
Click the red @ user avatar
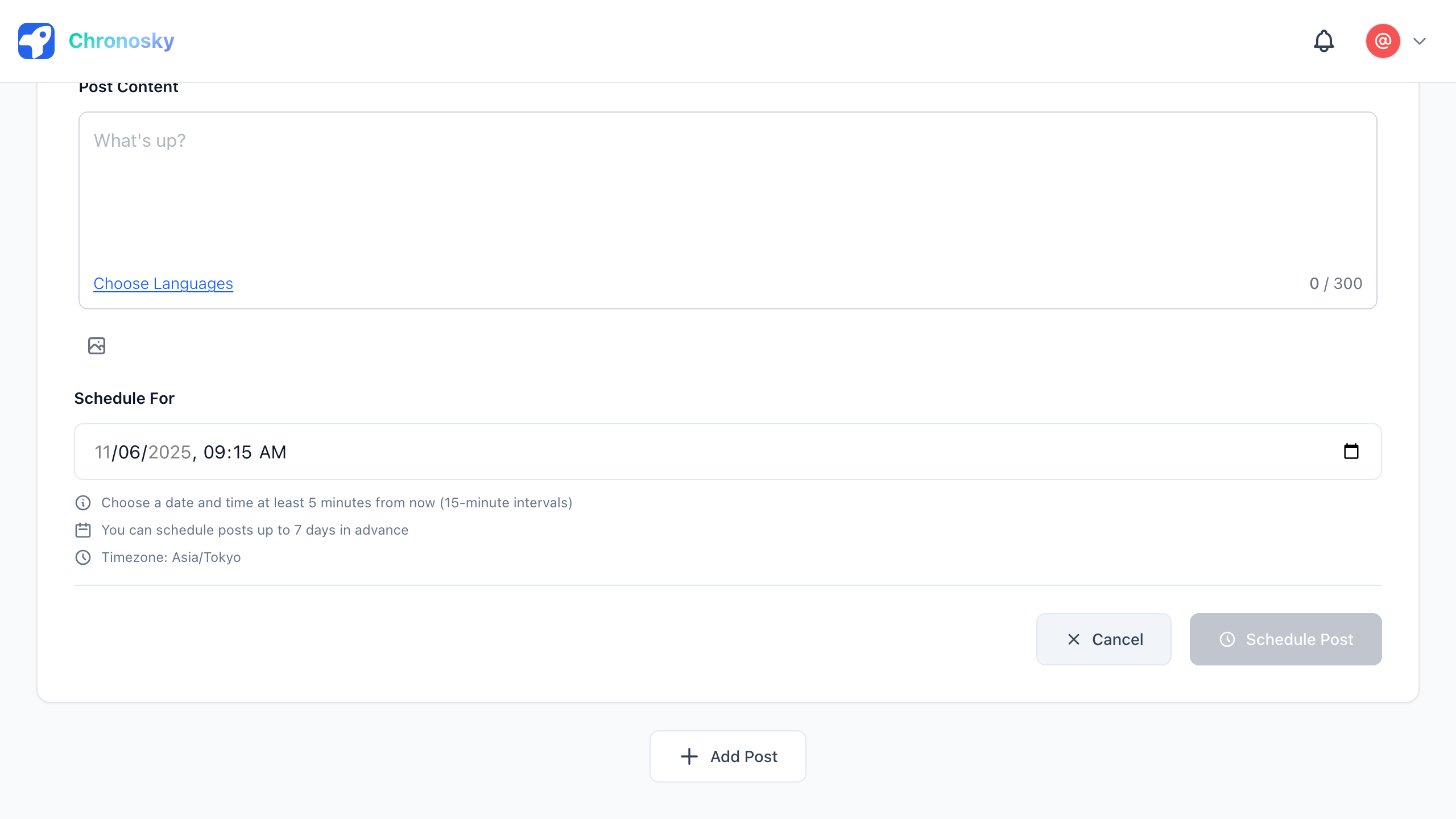tap(1383, 41)
